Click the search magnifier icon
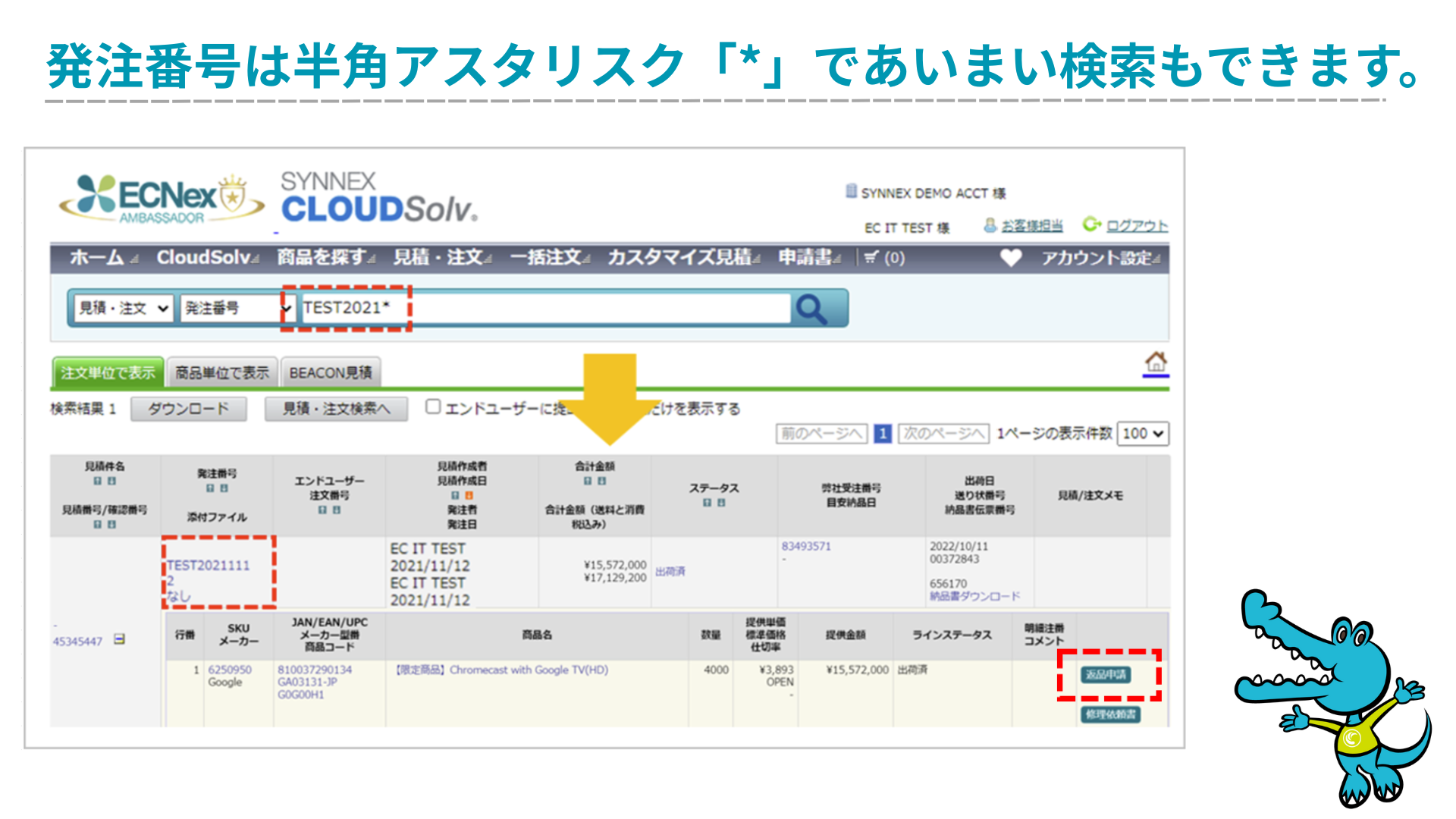Image resolution: width=1456 pixels, height=819 pixels. coord(812,308)
